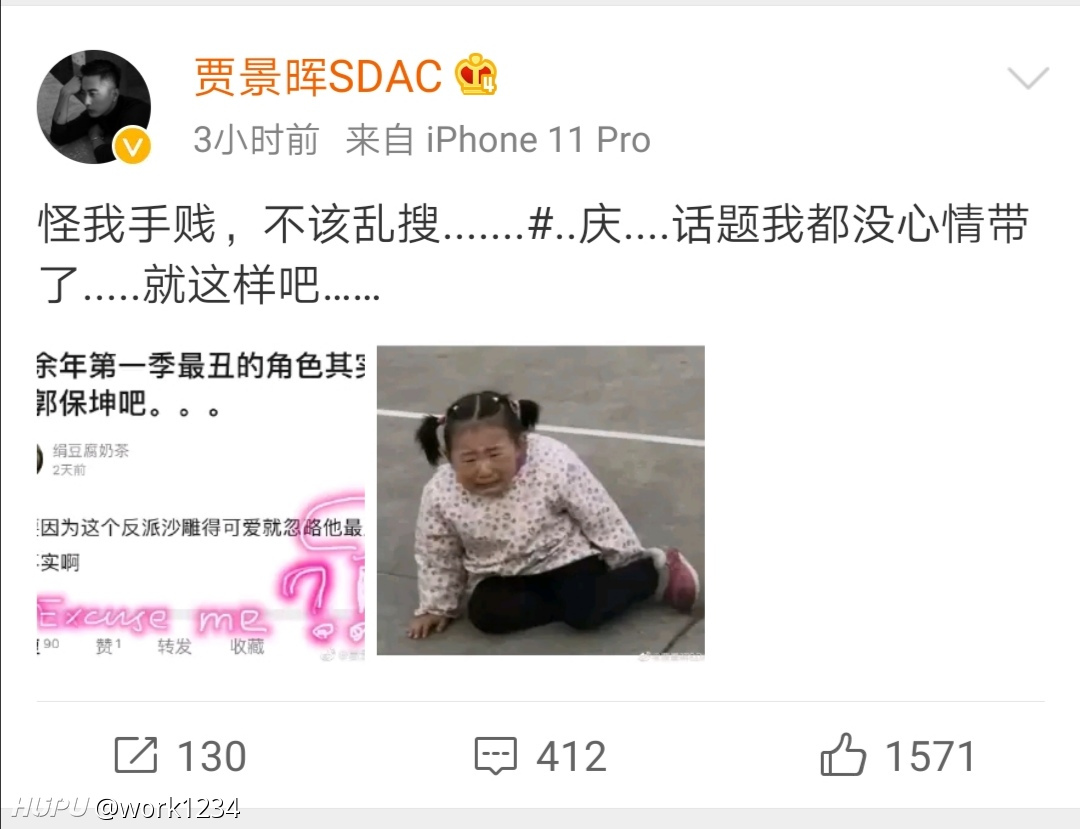Click the repost count 130
The image size is (1080, 829).
pyautogui.click(x=211, y=756)
